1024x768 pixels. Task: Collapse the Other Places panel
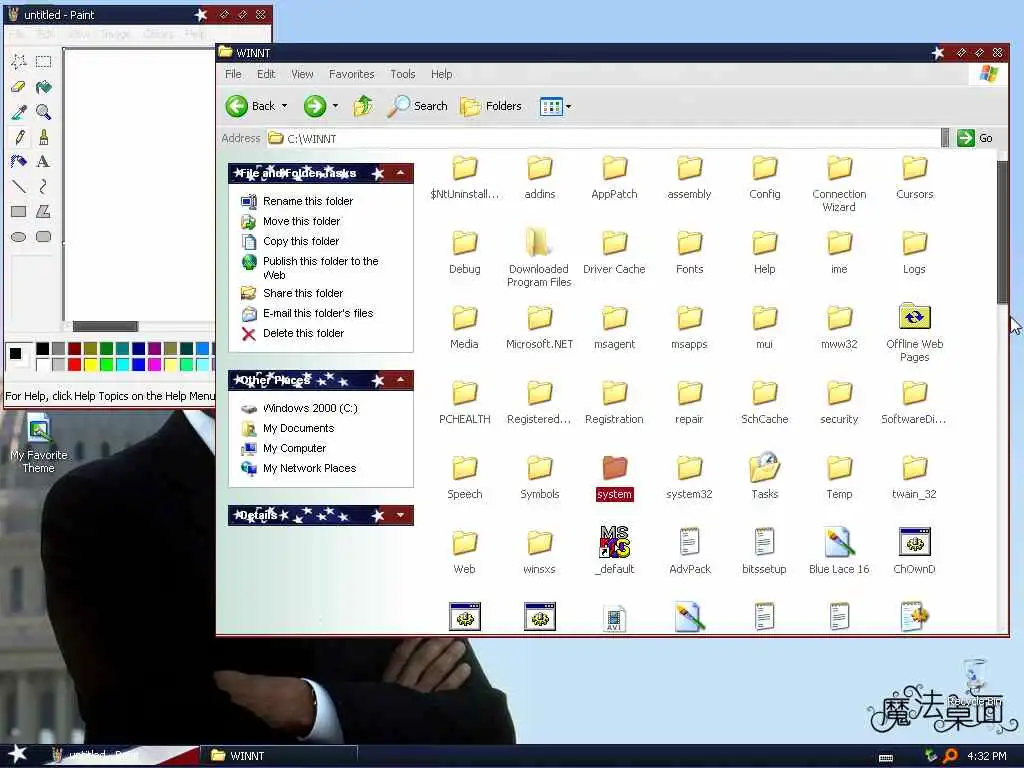point(401,380)
